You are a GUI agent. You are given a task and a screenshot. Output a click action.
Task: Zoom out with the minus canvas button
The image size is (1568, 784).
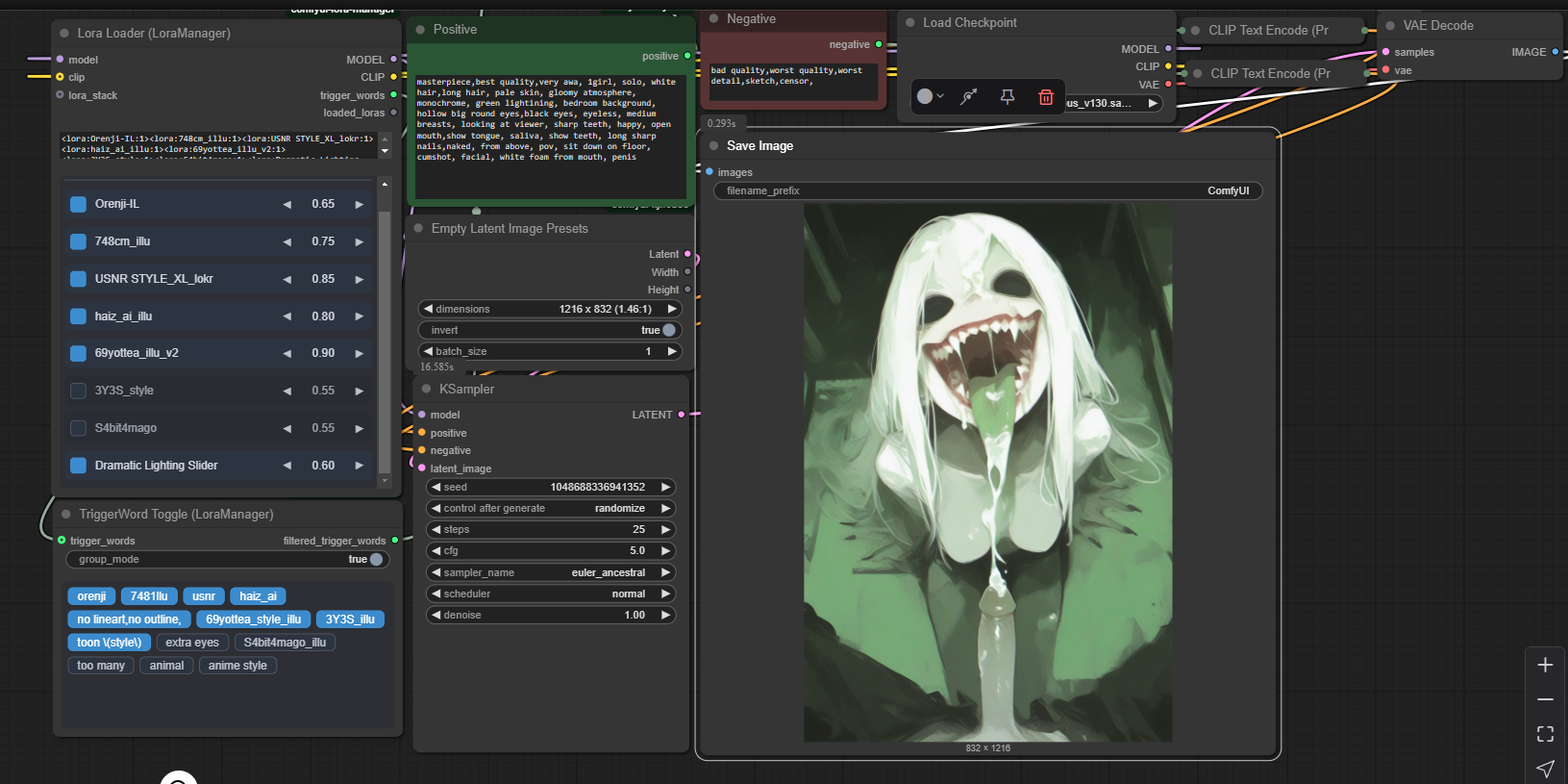pyautogui.click(x=1545, y=699)
